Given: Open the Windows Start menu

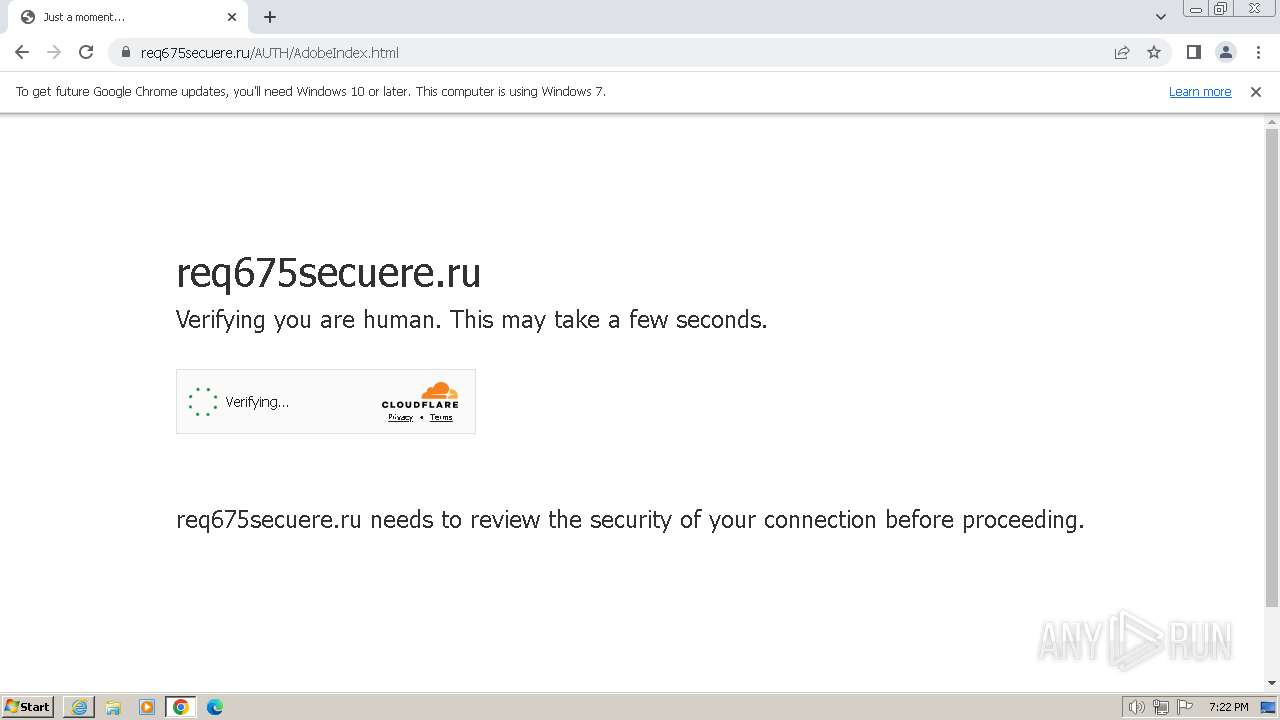Looking at the screenshot, I should 28,707.
